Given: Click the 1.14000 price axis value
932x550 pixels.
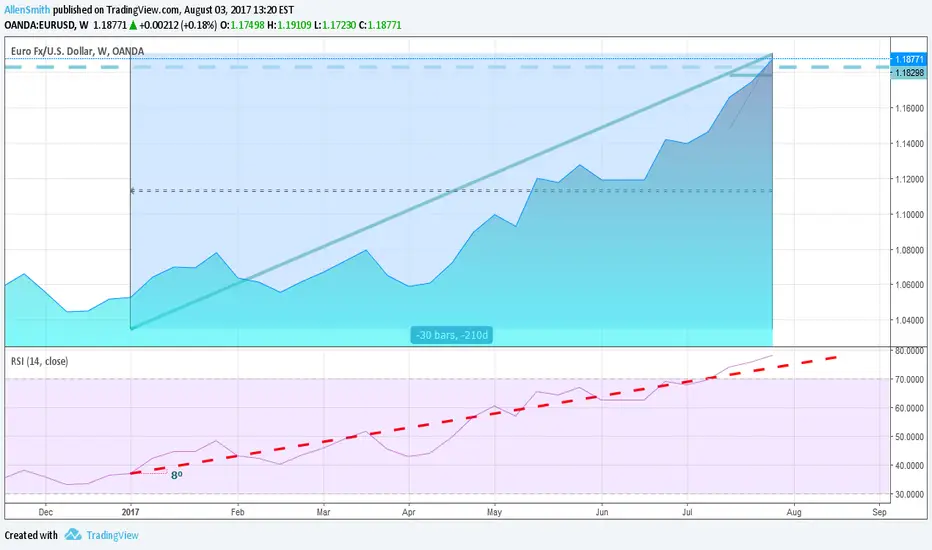Looking at the screenshot, I should [x=909, y=144].
